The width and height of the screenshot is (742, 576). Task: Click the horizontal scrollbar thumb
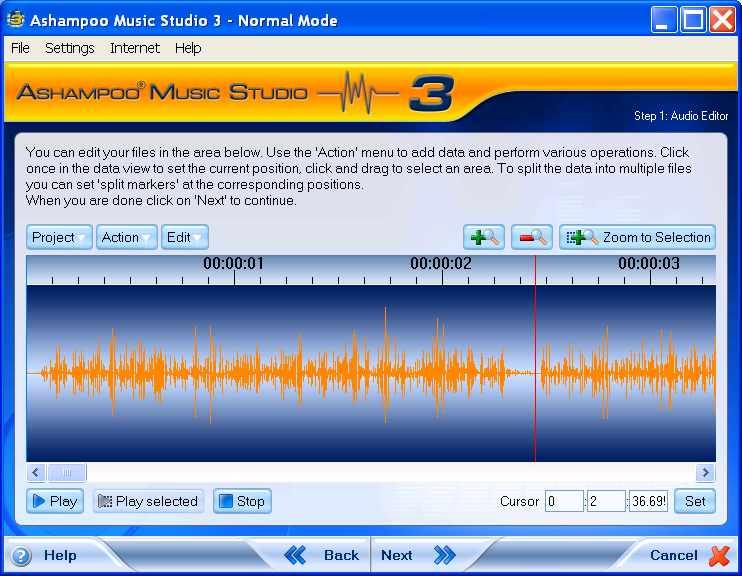[67, 473]
